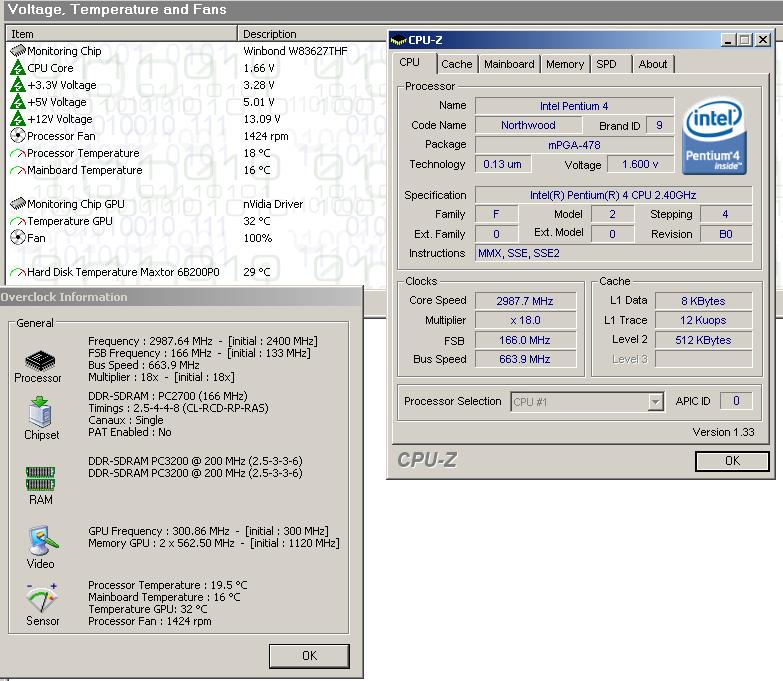Click the CPU Core voltage icon
Image resolution: width=783 pixels, height=681 pixels.
[x=18, y=67]
